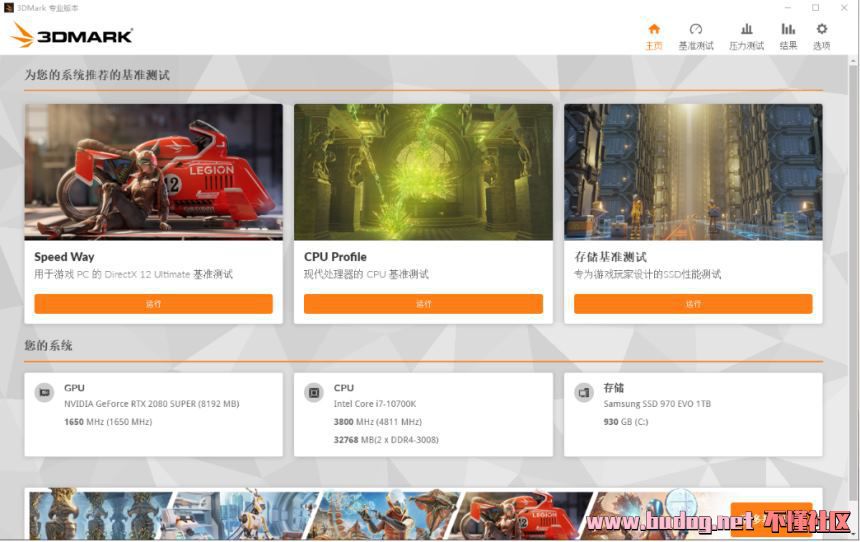Screen dimensions: 860x542
Task: Click the 3800 MHz CPU clock value
Action: (x=377, y=422)
